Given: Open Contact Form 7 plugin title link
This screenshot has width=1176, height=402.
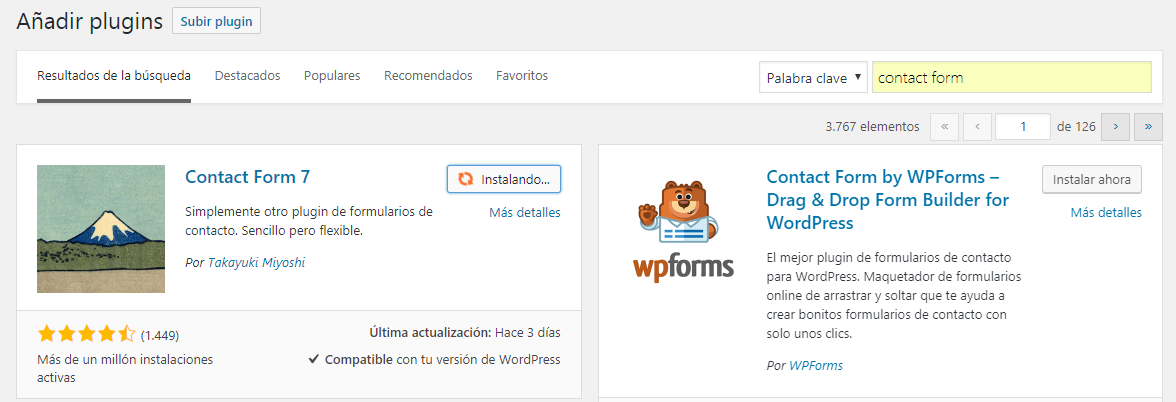Looking at the screenshot, I should click(248, 177).
